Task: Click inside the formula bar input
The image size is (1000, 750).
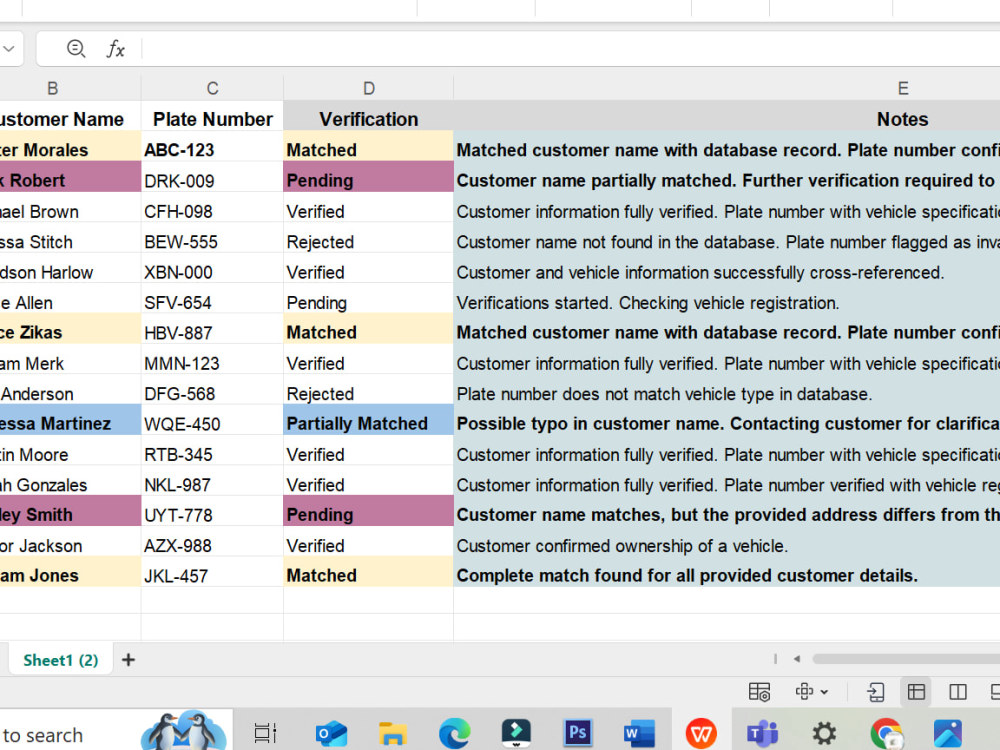Action: coord(571,48)
